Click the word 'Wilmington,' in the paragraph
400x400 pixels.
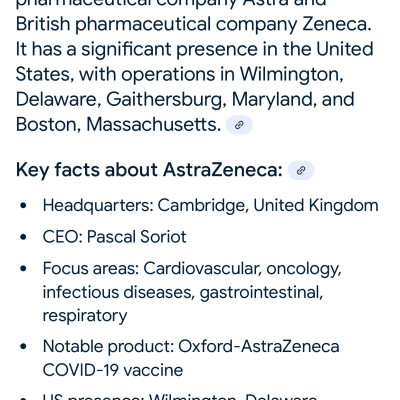point(292,74)
